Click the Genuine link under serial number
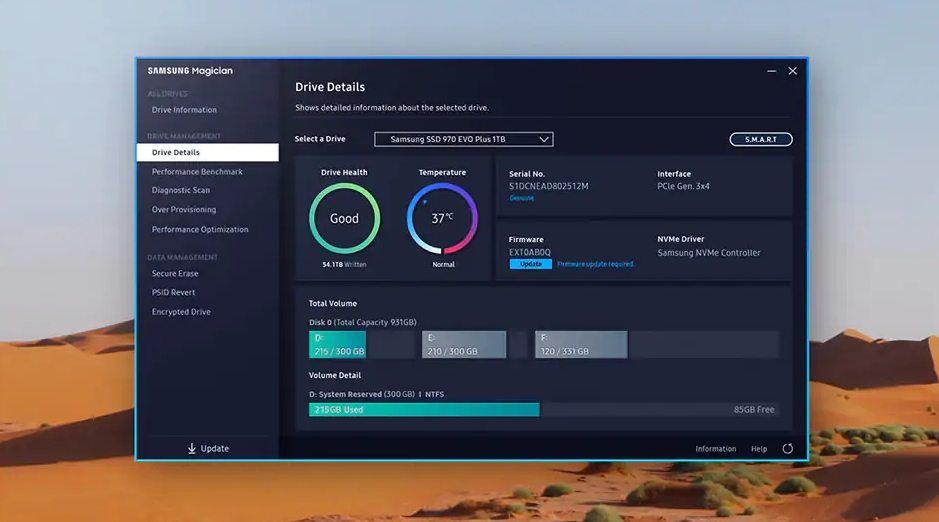 [x=521, y=198]
